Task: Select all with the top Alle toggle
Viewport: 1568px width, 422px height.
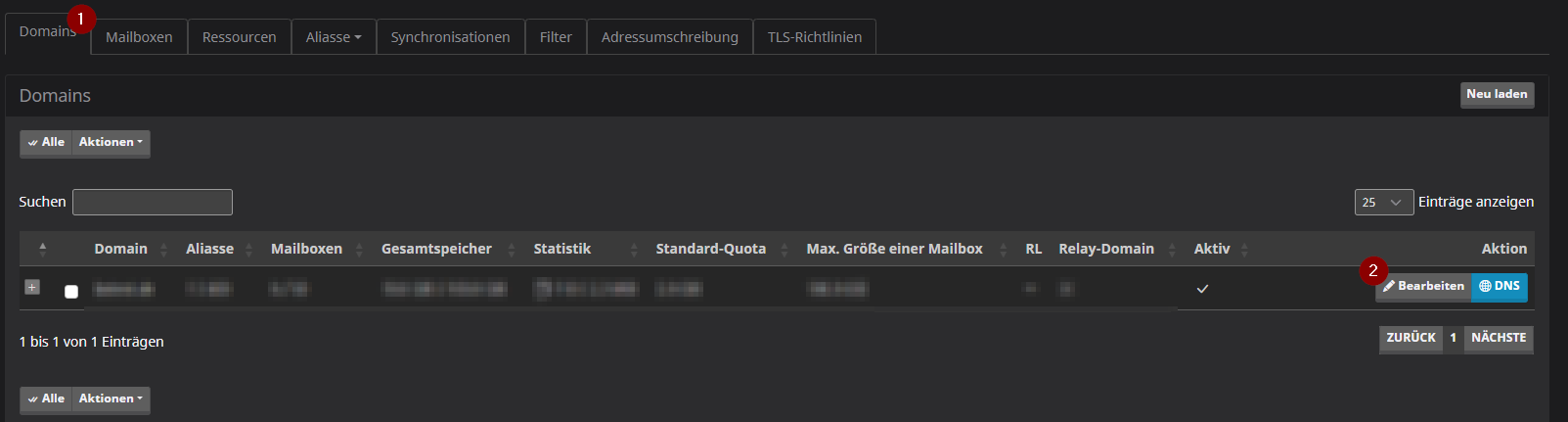Action: pos(46,143)
